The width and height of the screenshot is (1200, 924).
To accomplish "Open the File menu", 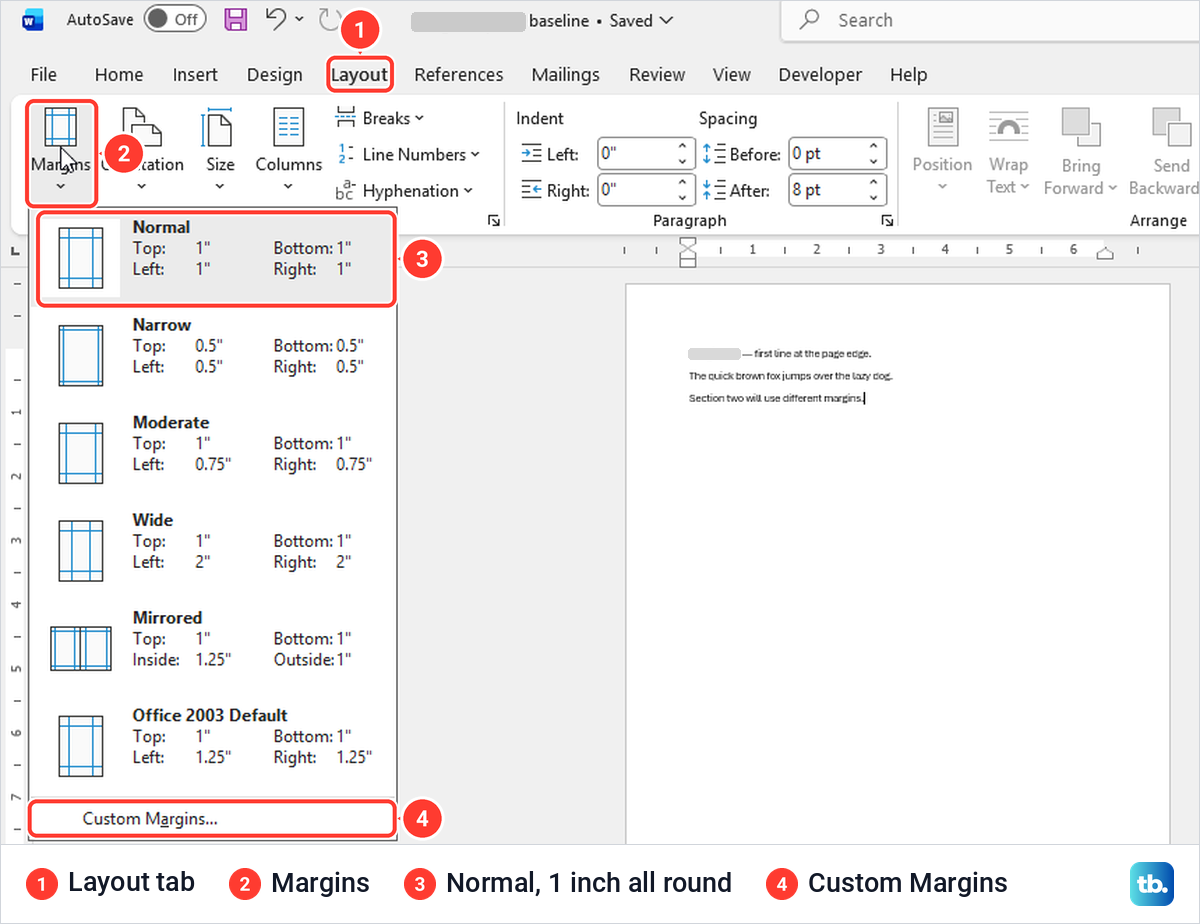I will coord(44,74).
